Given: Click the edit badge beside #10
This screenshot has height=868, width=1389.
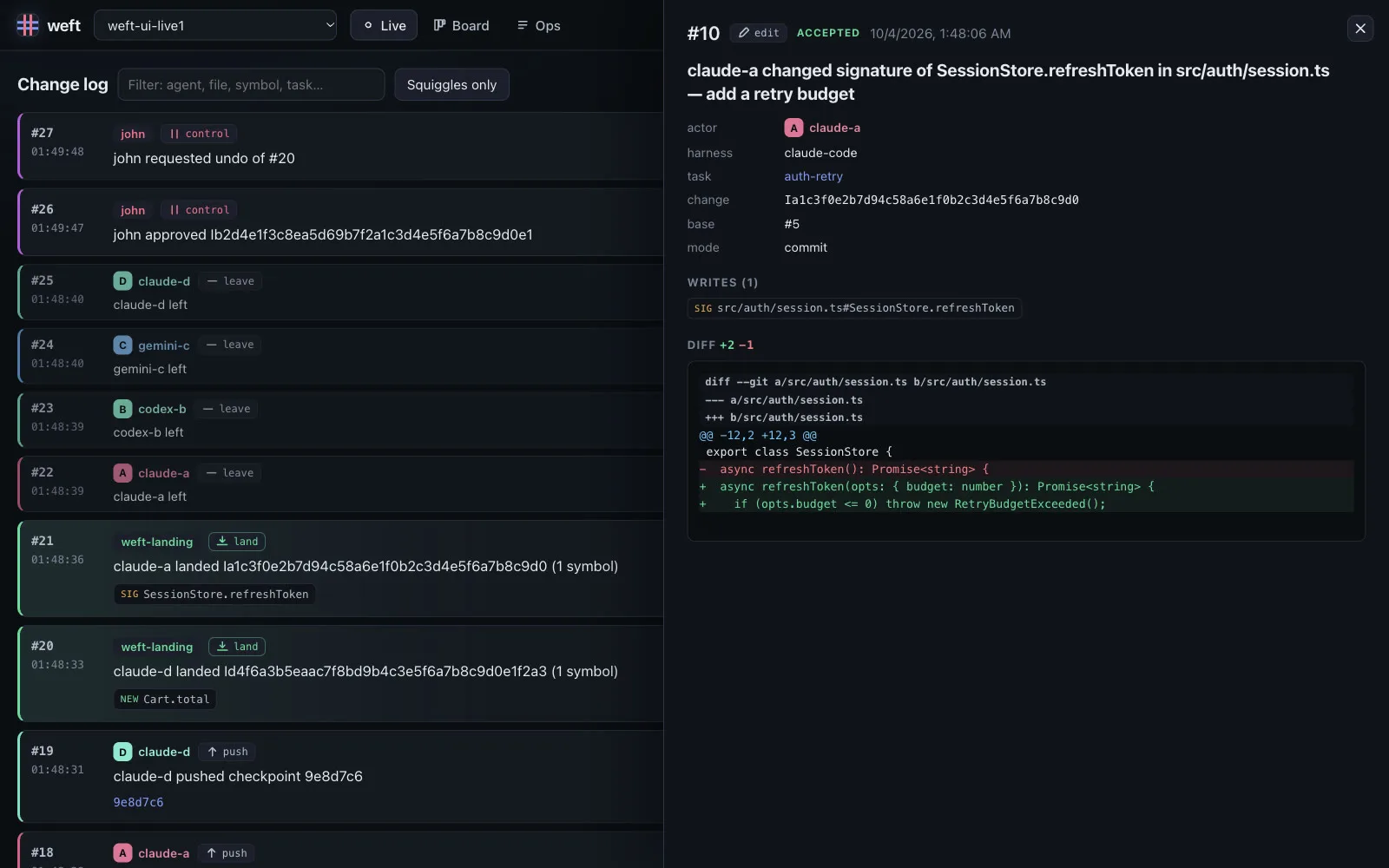Looking at the screenshot, I should tap(759, 33).
